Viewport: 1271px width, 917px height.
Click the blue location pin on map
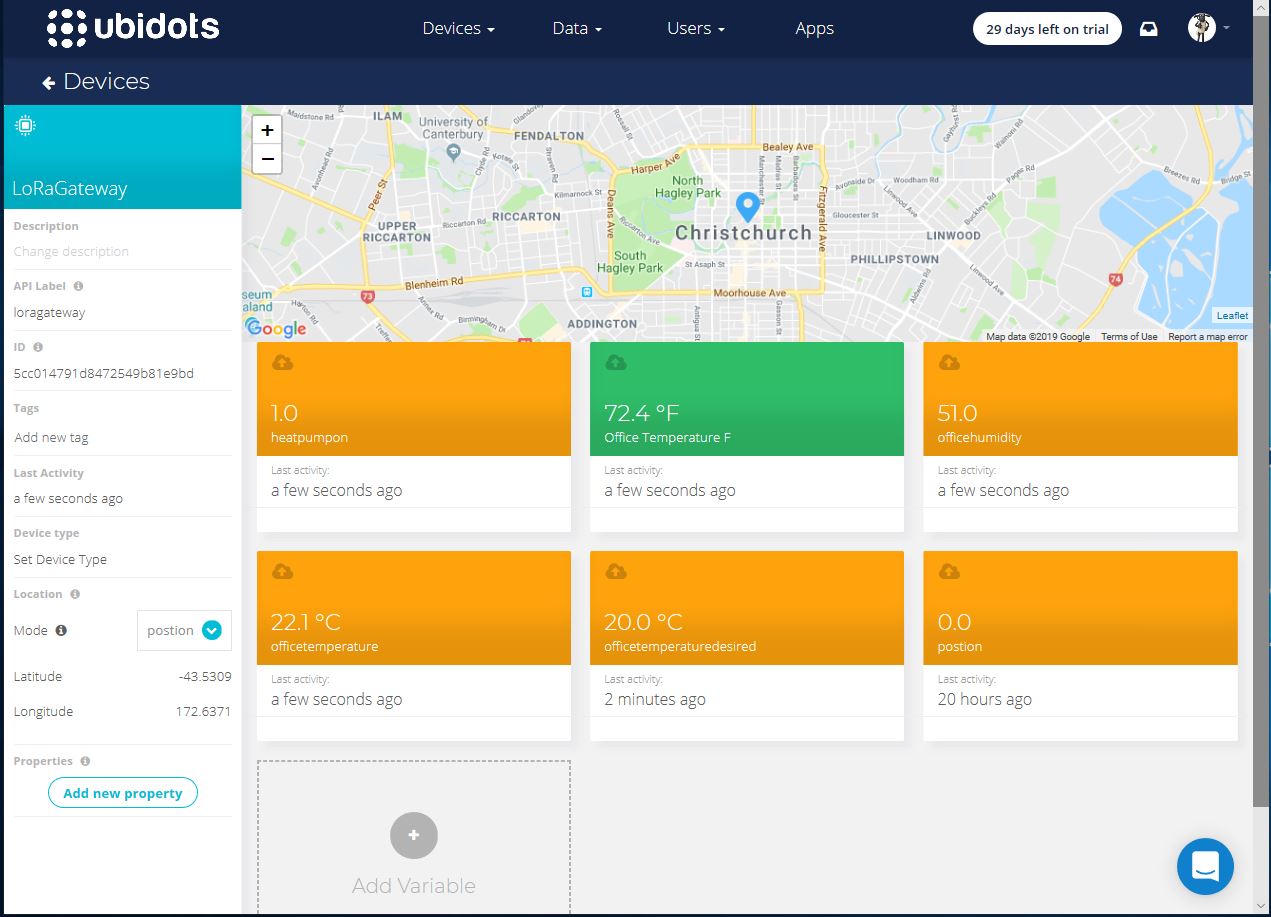[747, 207]
